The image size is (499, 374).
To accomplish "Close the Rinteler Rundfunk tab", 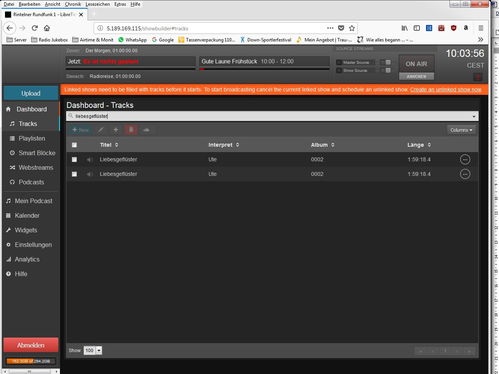I will pos(81,15).
